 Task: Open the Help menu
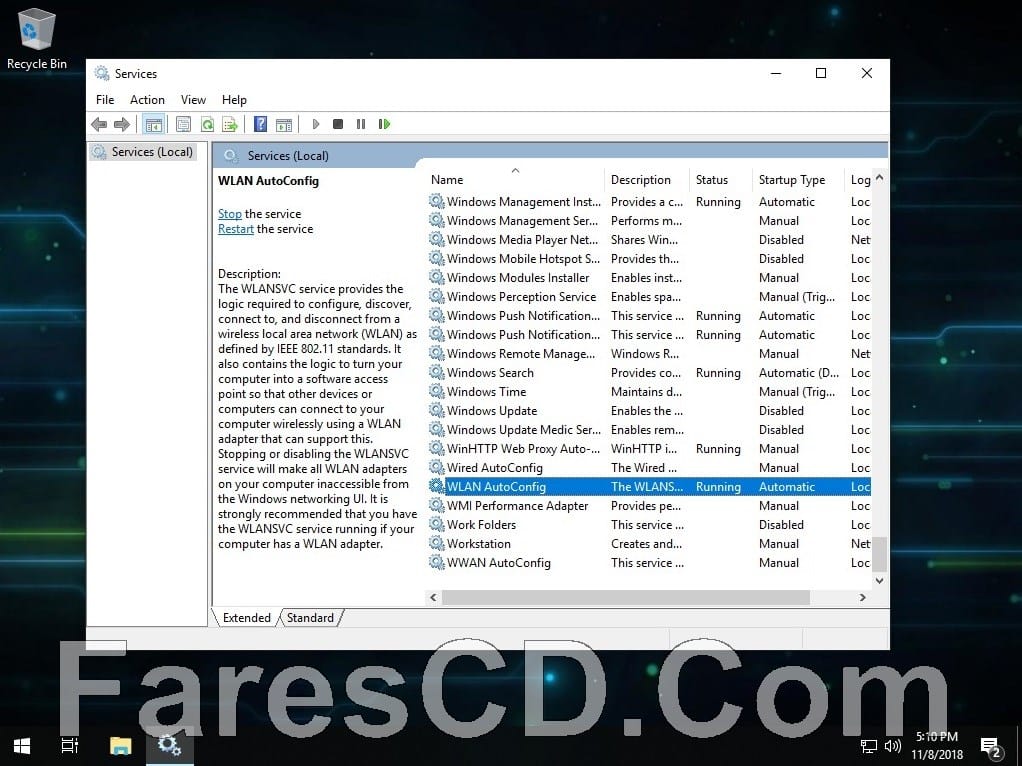(234, 100)
